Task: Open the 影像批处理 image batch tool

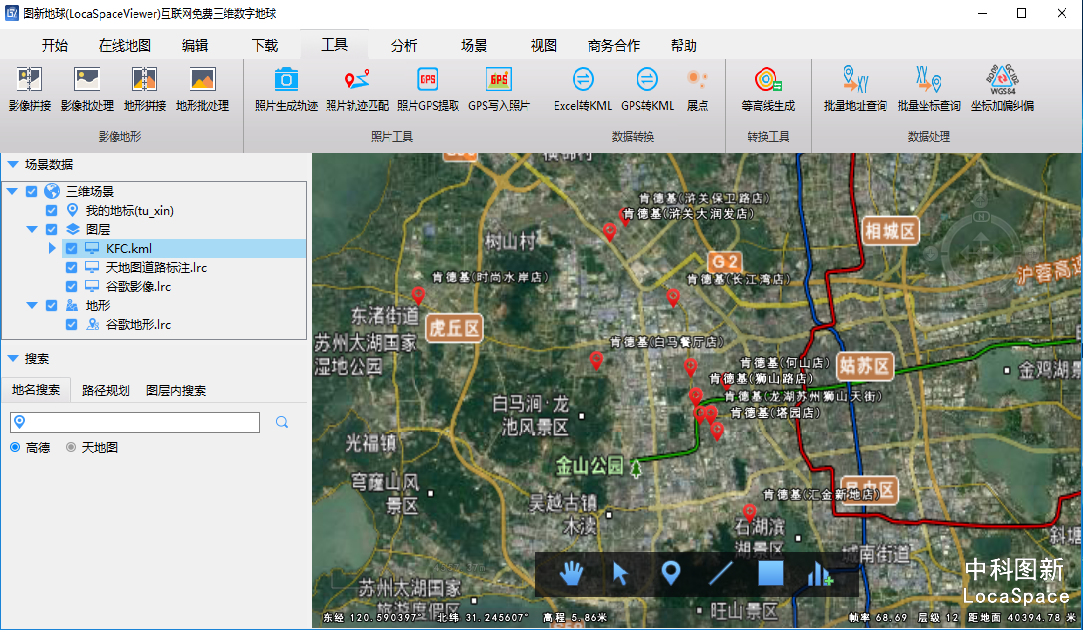Action: 87,90
